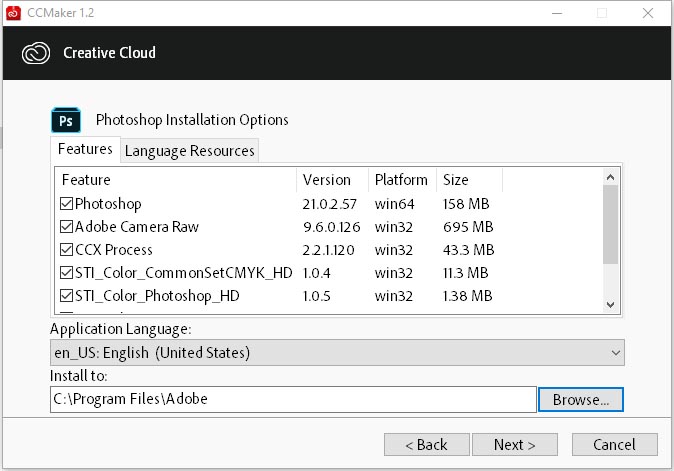The width and height of the screenshot is (674, 471).
Task: Click the Install to path field
Action: (293, 399)
